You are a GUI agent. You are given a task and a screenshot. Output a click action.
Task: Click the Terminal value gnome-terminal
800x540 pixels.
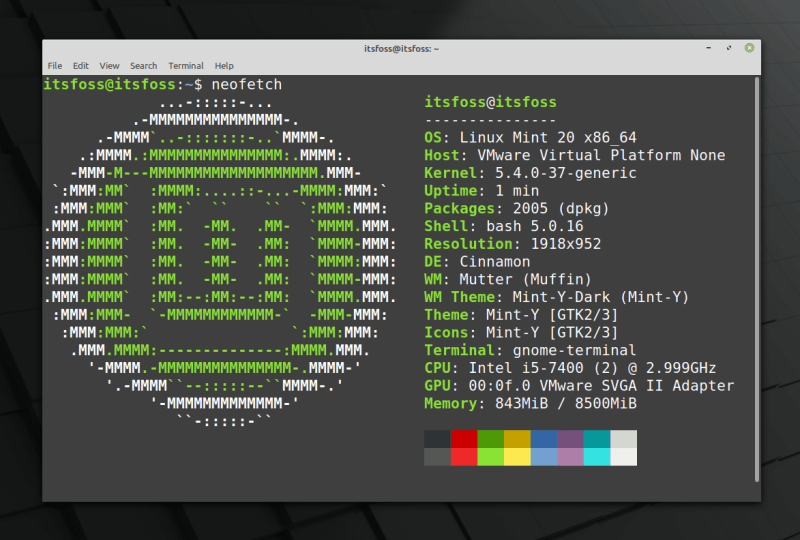(x=574, y=350)
